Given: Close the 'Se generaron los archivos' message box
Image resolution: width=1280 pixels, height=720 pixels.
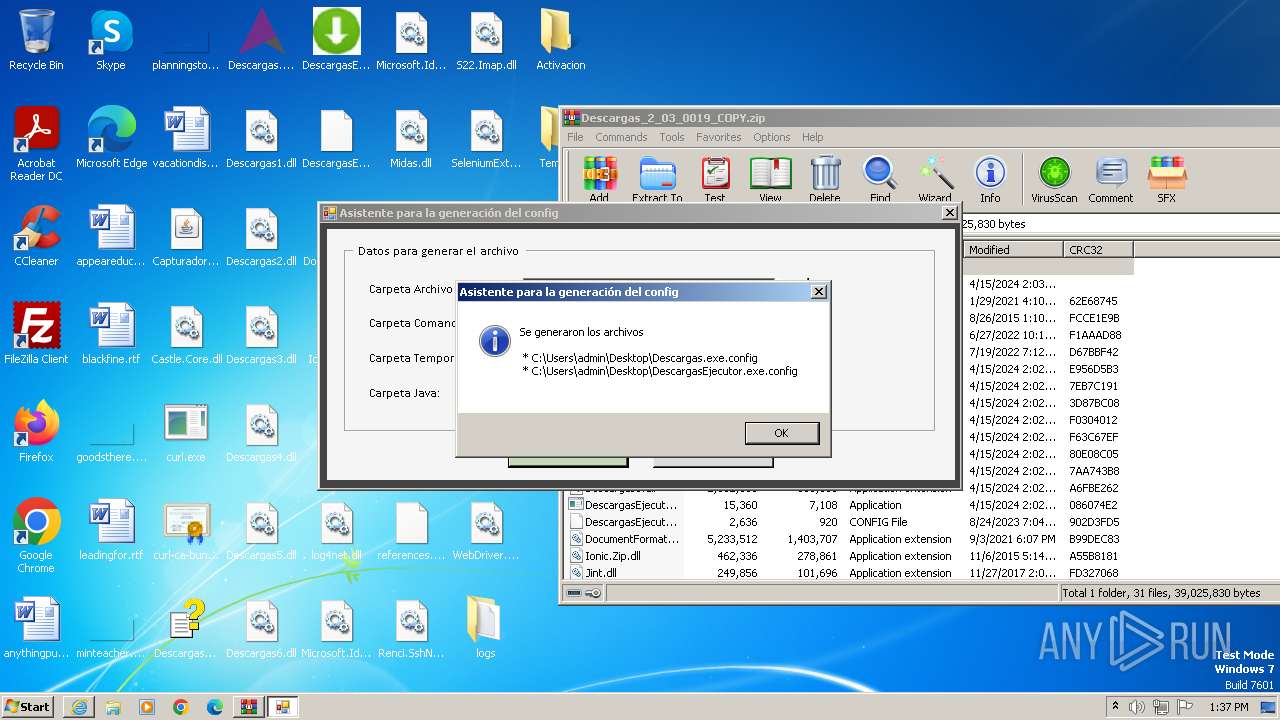Looking at the screenshot, I should 818,292.
